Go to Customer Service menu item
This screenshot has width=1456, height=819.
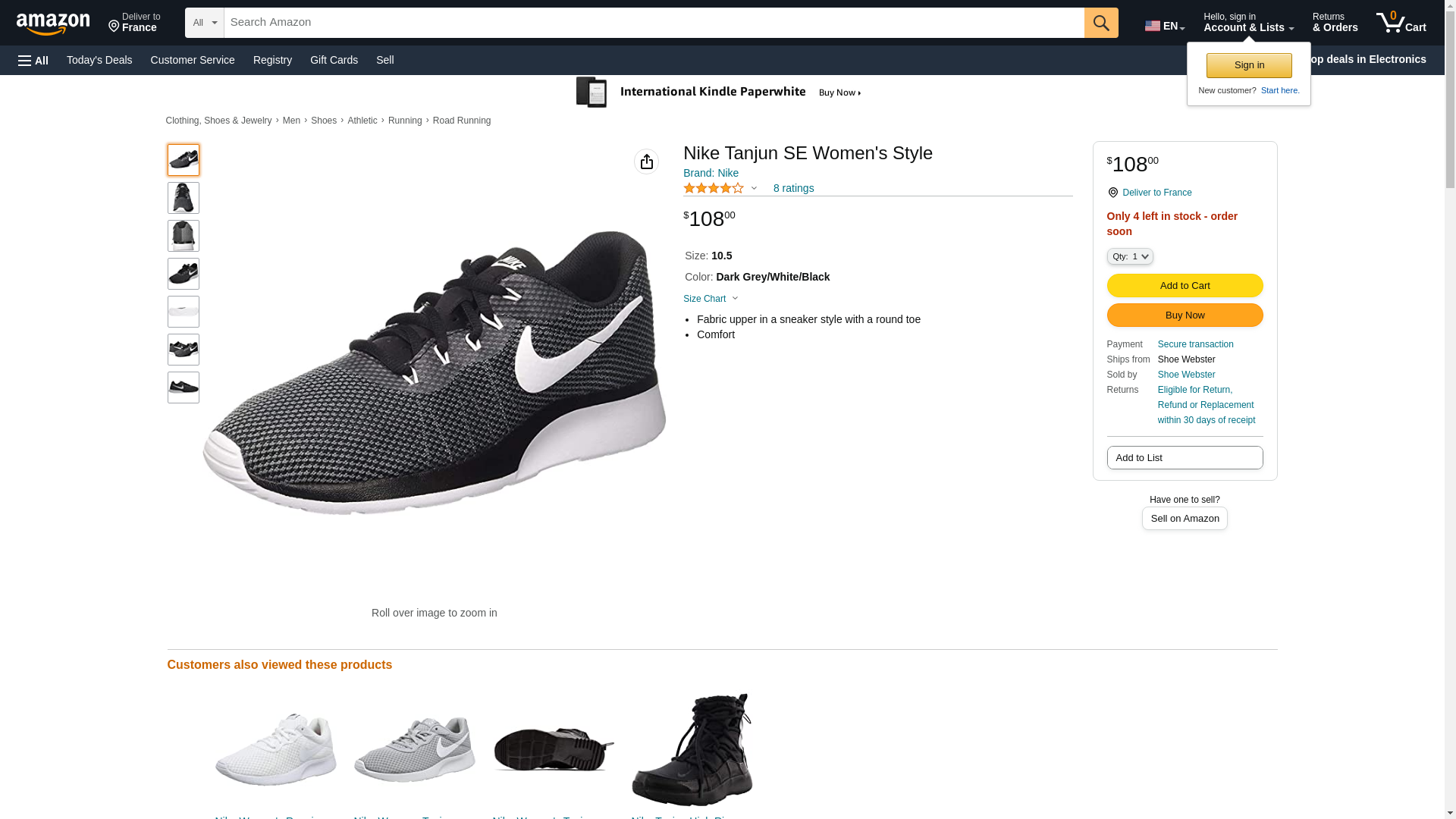click(193, 60)
